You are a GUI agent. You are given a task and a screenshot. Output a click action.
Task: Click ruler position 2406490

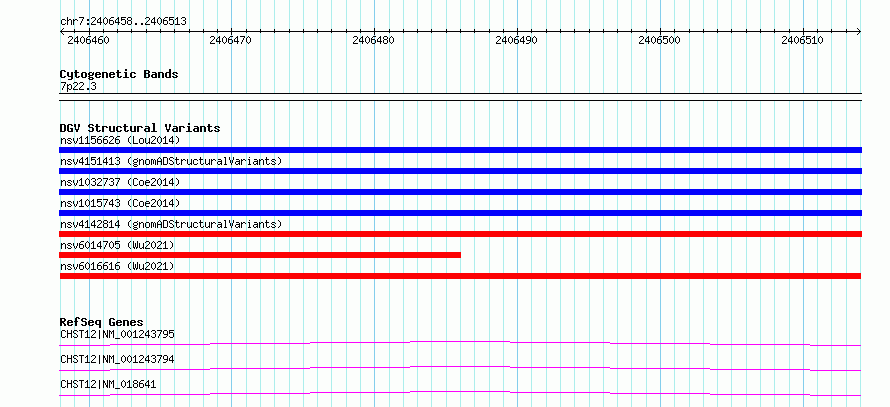tap(517, 40)
